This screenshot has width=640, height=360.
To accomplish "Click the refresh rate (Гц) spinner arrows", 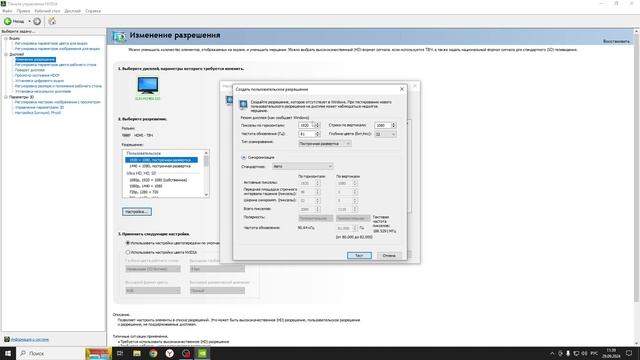I will coord(318,134).
